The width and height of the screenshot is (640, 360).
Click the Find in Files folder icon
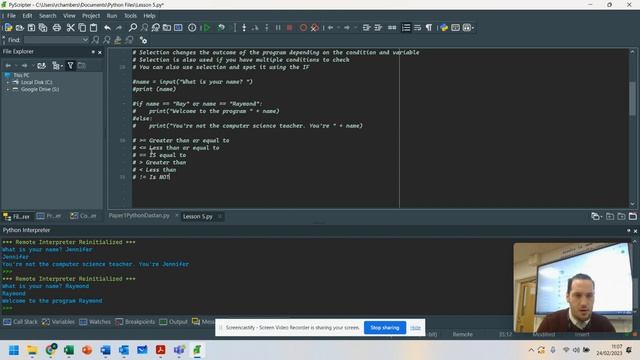pyautogui.click(x=167, y=28)
